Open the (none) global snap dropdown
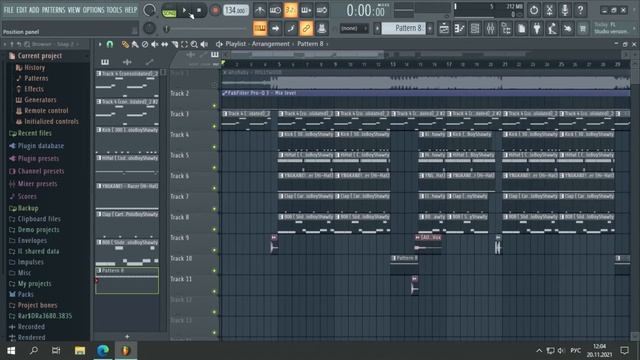This screenshot has height=360, width=640. 354,28
